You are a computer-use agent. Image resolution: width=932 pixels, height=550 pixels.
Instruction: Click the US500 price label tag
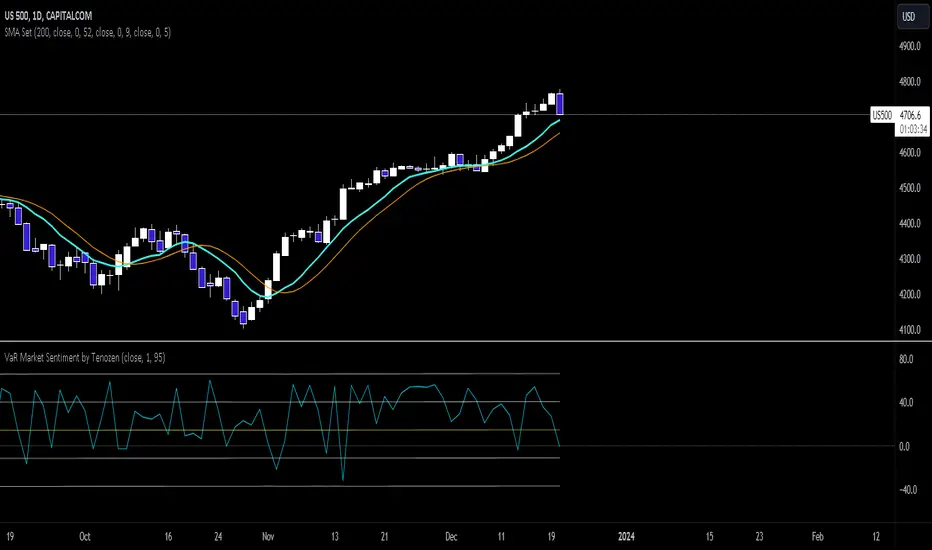coord(881,115)
